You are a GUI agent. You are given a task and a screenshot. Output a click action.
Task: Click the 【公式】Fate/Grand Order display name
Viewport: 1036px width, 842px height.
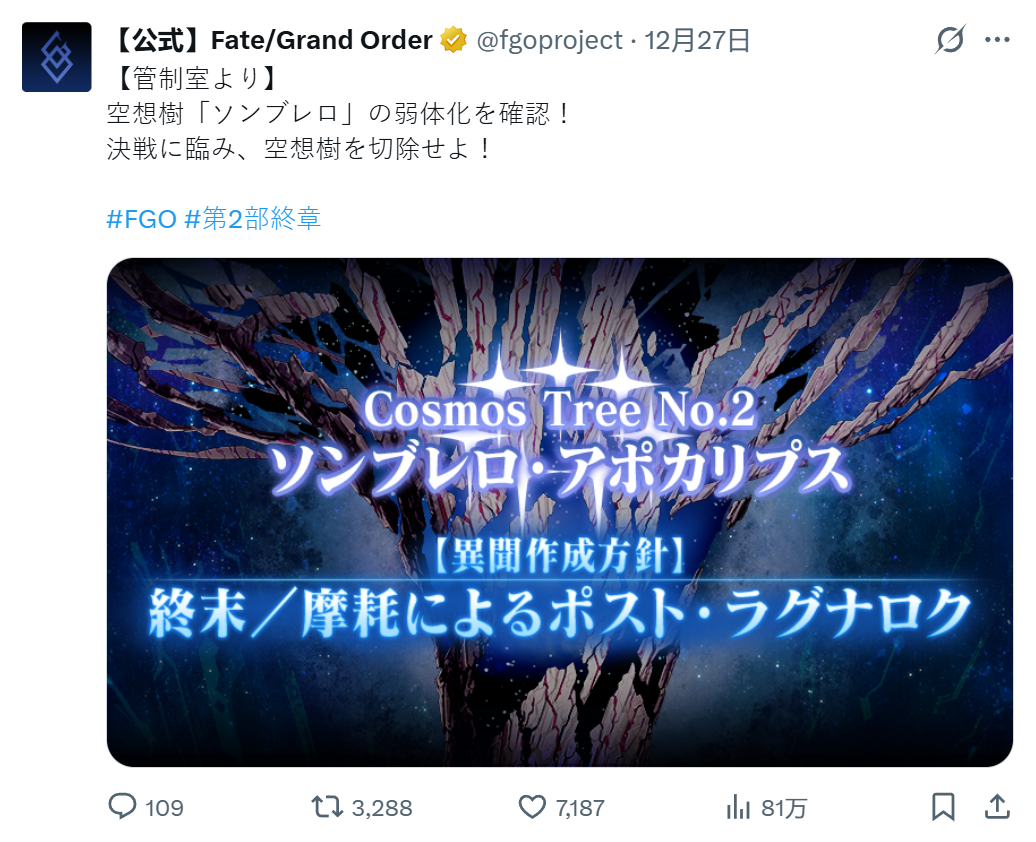(271, 40)
